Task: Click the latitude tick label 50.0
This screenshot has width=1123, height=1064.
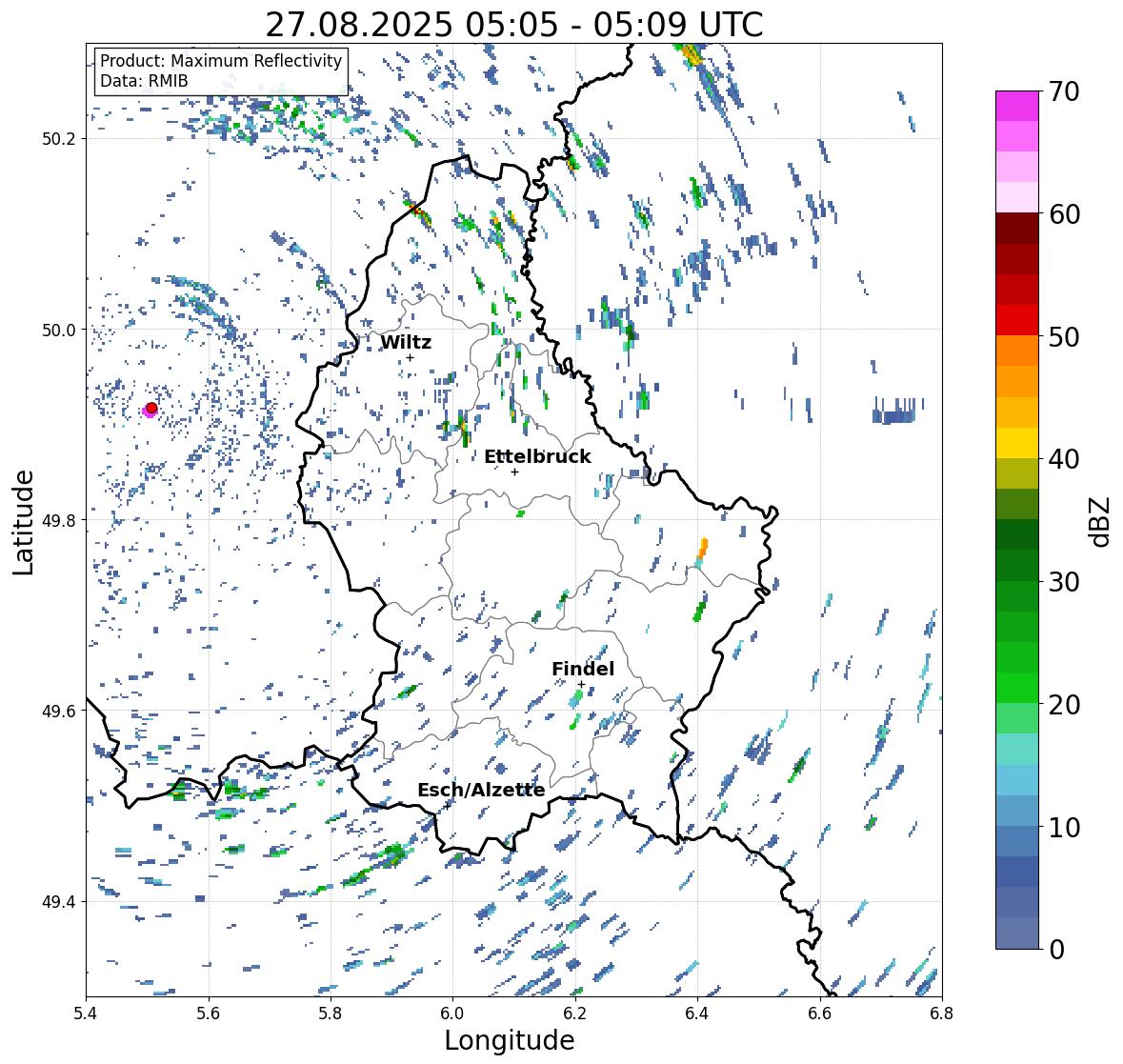Action: tap(59, 330)
